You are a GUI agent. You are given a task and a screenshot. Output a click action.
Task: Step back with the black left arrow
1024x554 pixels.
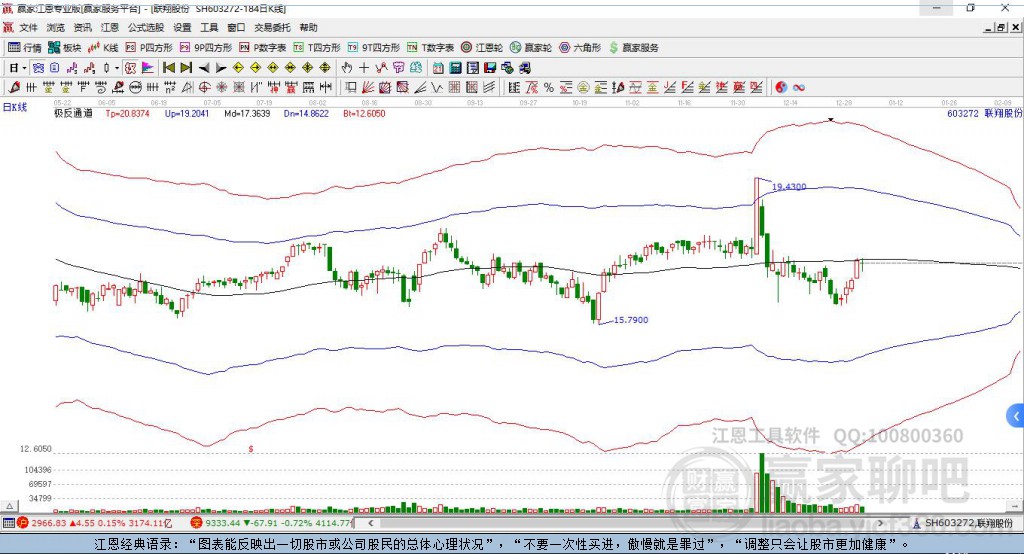point(204,68)
